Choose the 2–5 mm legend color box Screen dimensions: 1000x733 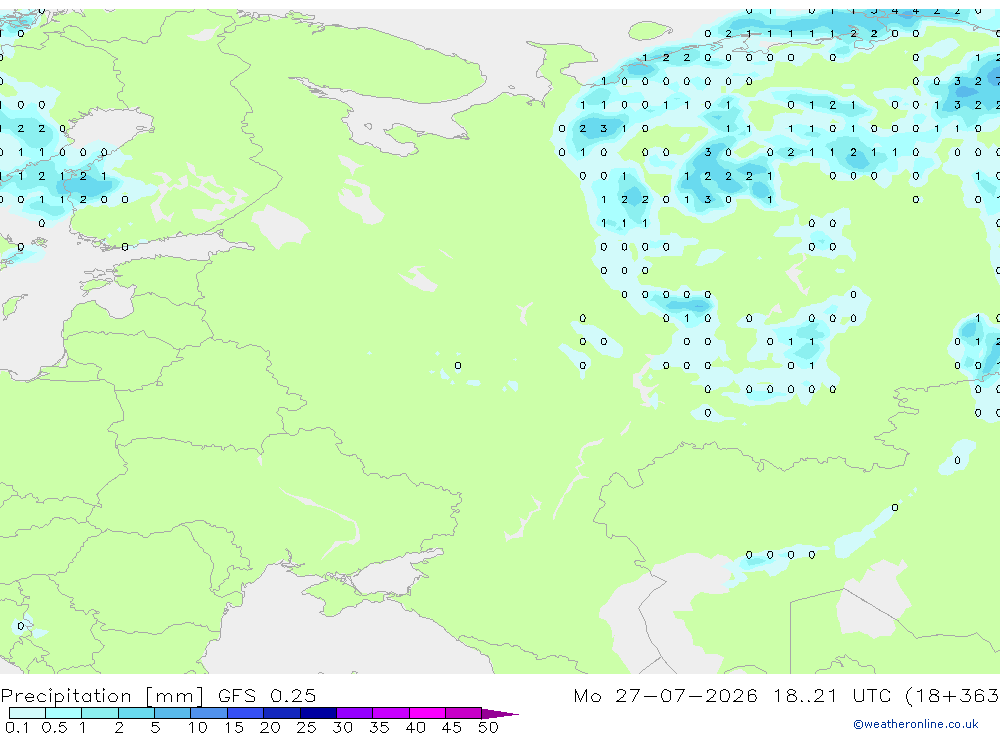tap(136, 713)
